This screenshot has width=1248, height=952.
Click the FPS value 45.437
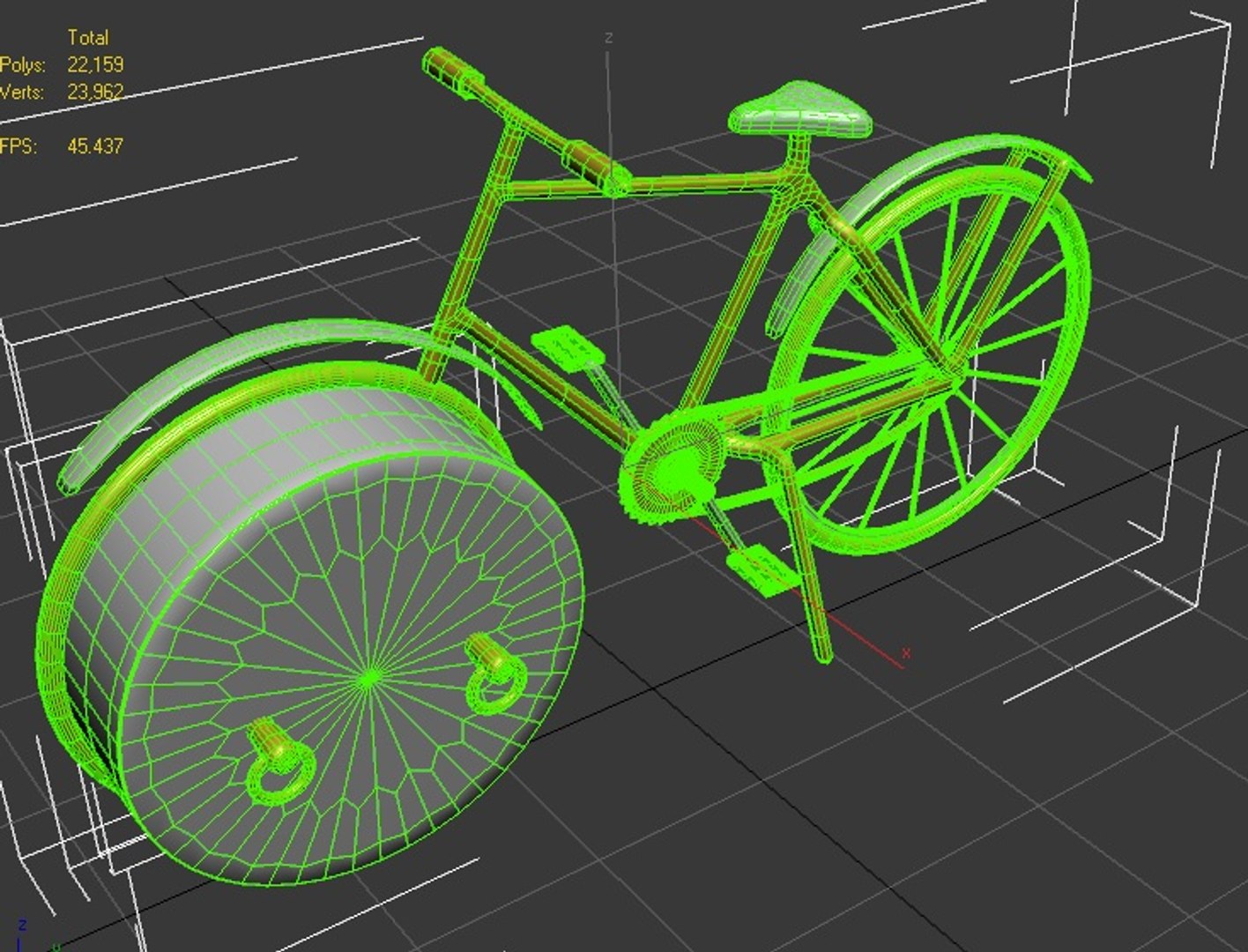tap(95, 146)
